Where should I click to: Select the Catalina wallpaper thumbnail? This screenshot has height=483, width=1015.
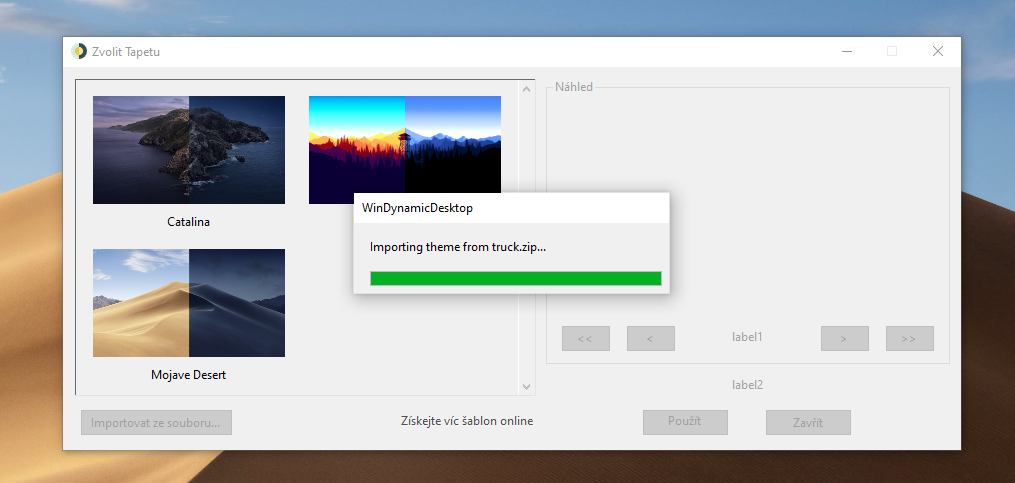click(x=189, y=150)
